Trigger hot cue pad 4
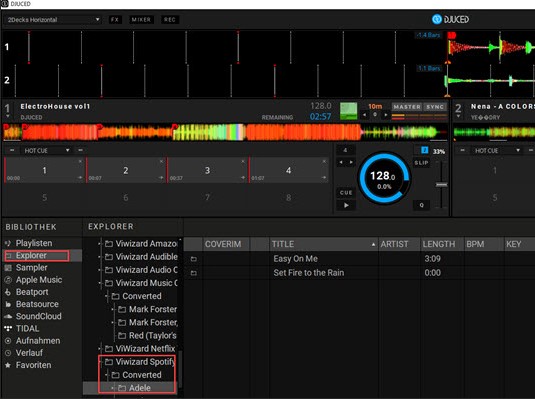Viewport: 535px width, 399px height. 288,170
